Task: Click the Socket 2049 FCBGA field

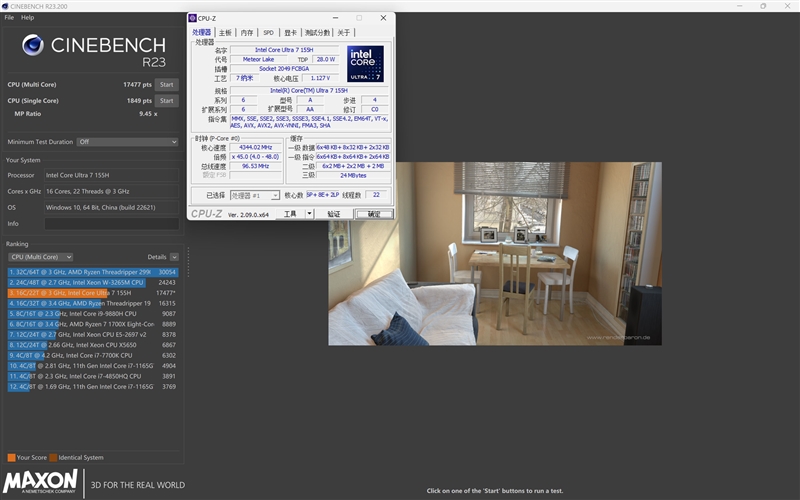Action: click(x=284, y=68)
